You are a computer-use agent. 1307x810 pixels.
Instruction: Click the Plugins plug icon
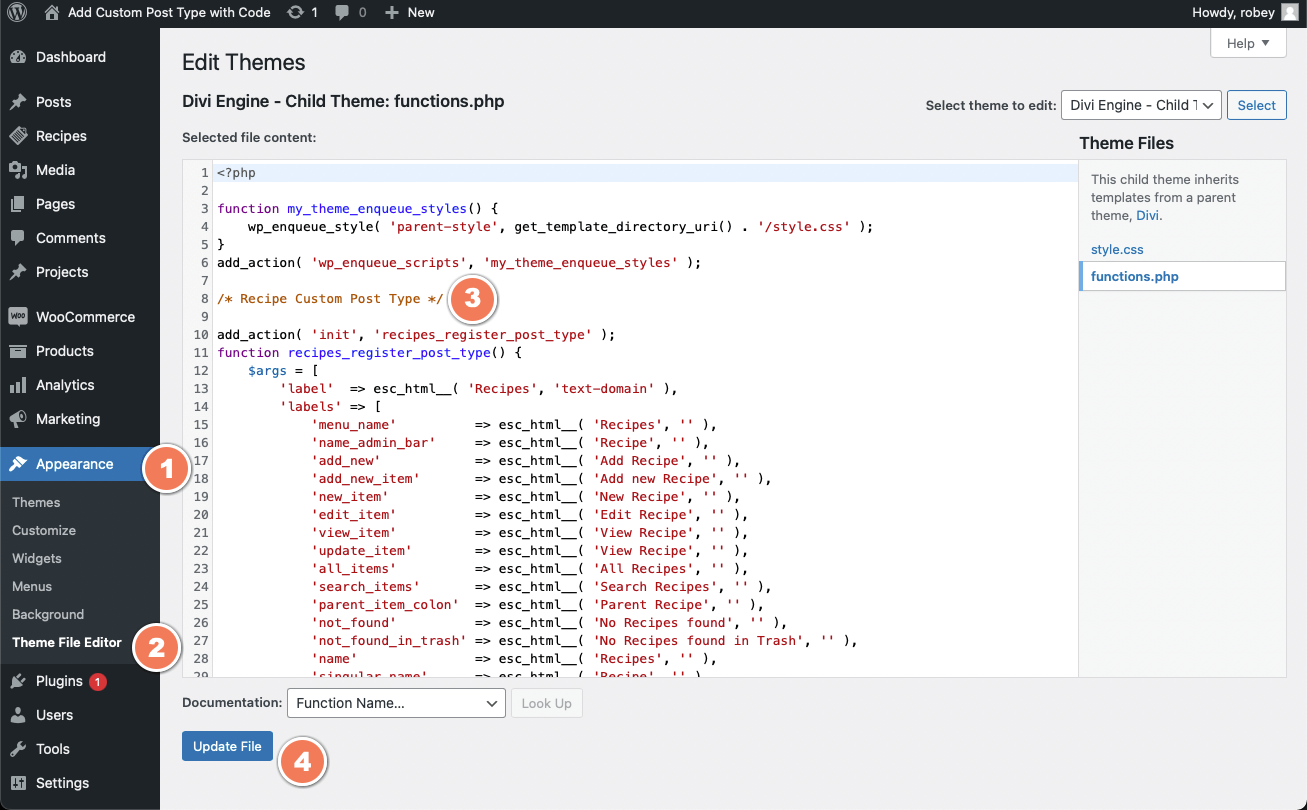coord(18,681)
